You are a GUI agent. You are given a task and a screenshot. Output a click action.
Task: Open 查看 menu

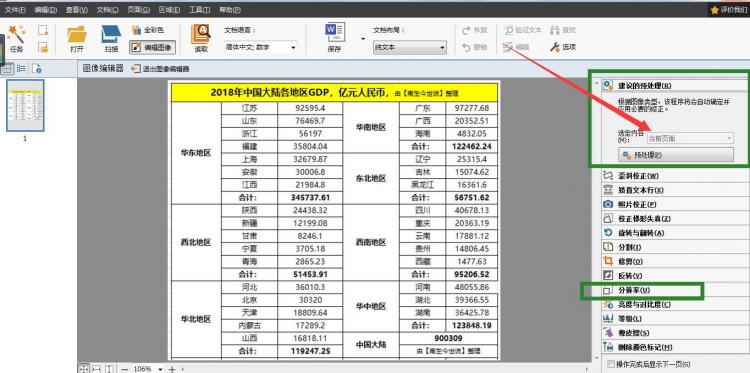(77, 10)
